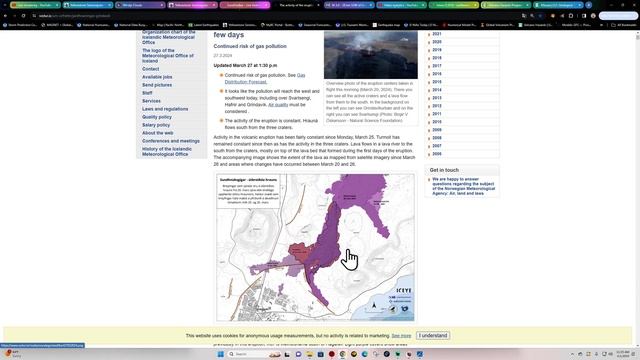Click See more in cookie banner
Screen dimensions: 640x360
tap(401, 336)
